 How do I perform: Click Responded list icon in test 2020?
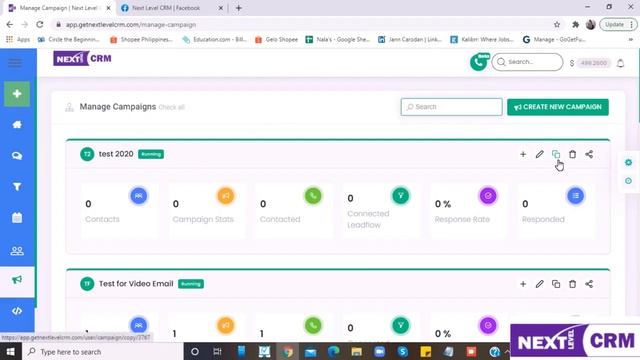point(576,196)
